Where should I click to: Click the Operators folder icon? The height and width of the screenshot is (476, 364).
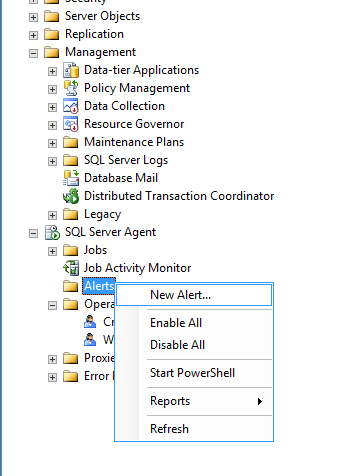(x=71, y=304)
